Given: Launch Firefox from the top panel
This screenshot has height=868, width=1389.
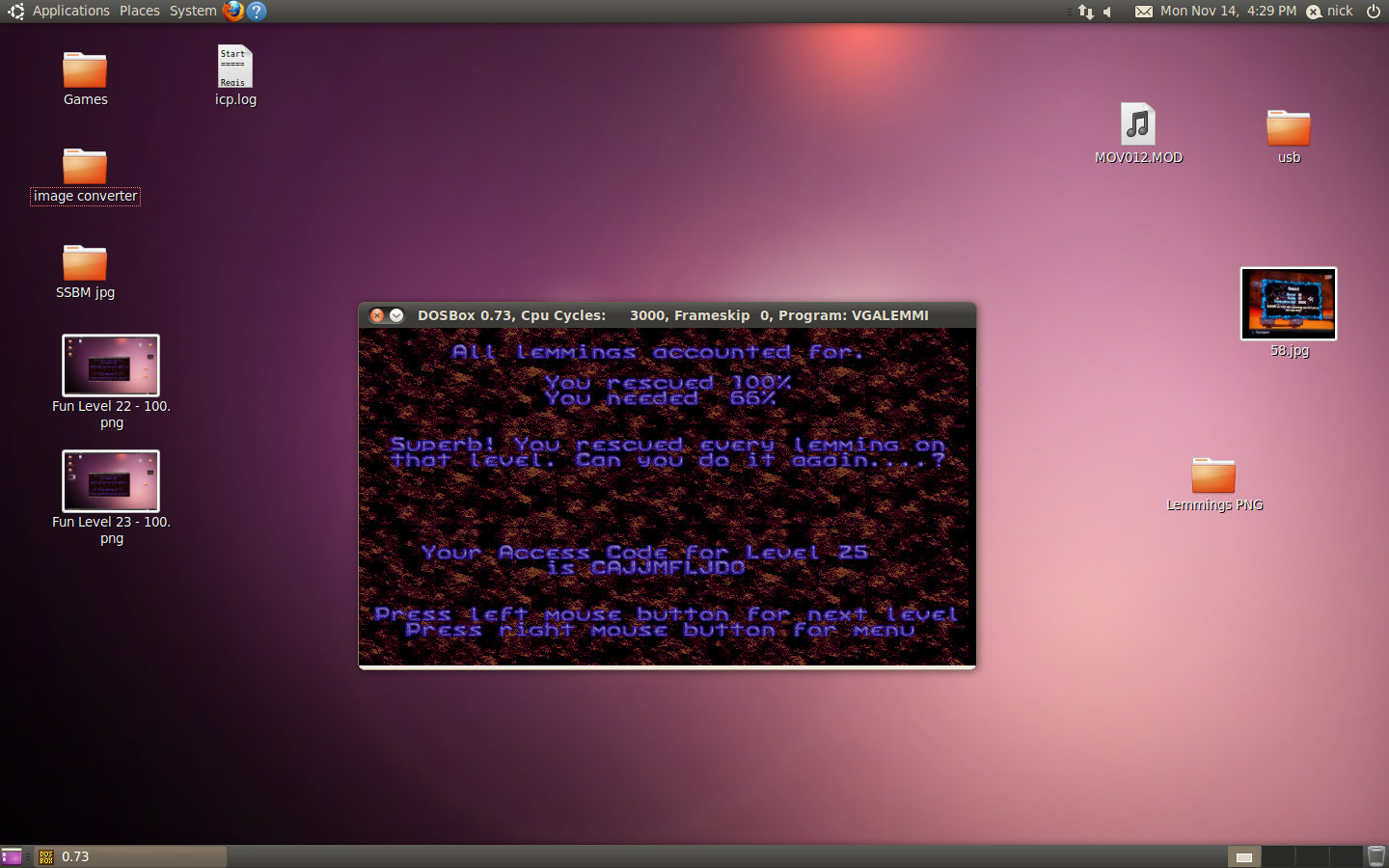Looking at the screenshot, I should coord(232,11).
